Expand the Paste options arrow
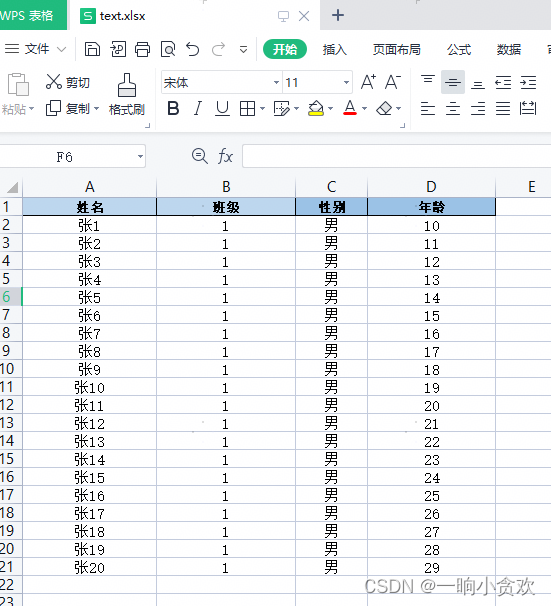This screenshot has height=606, width=551. (x=32, y=109)
